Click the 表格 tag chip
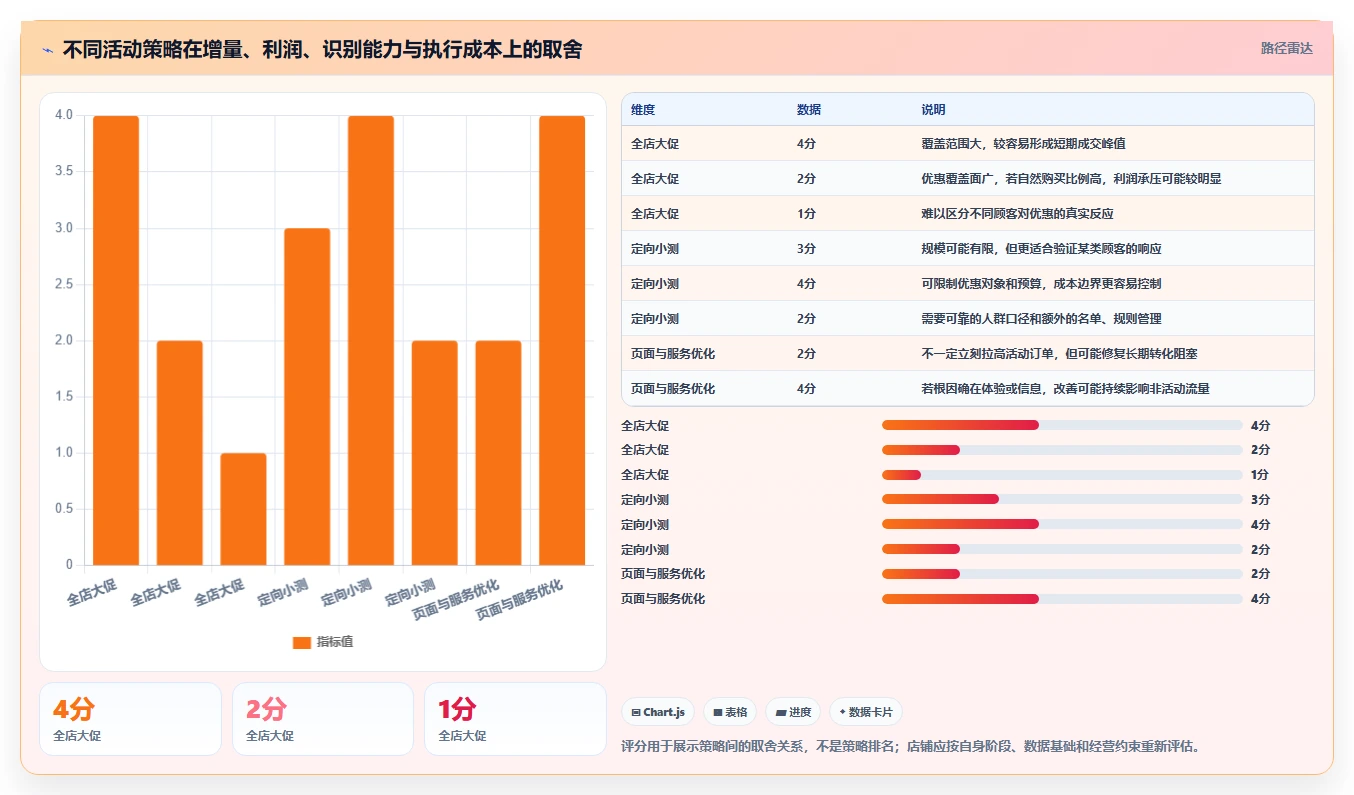 (730, 712)
